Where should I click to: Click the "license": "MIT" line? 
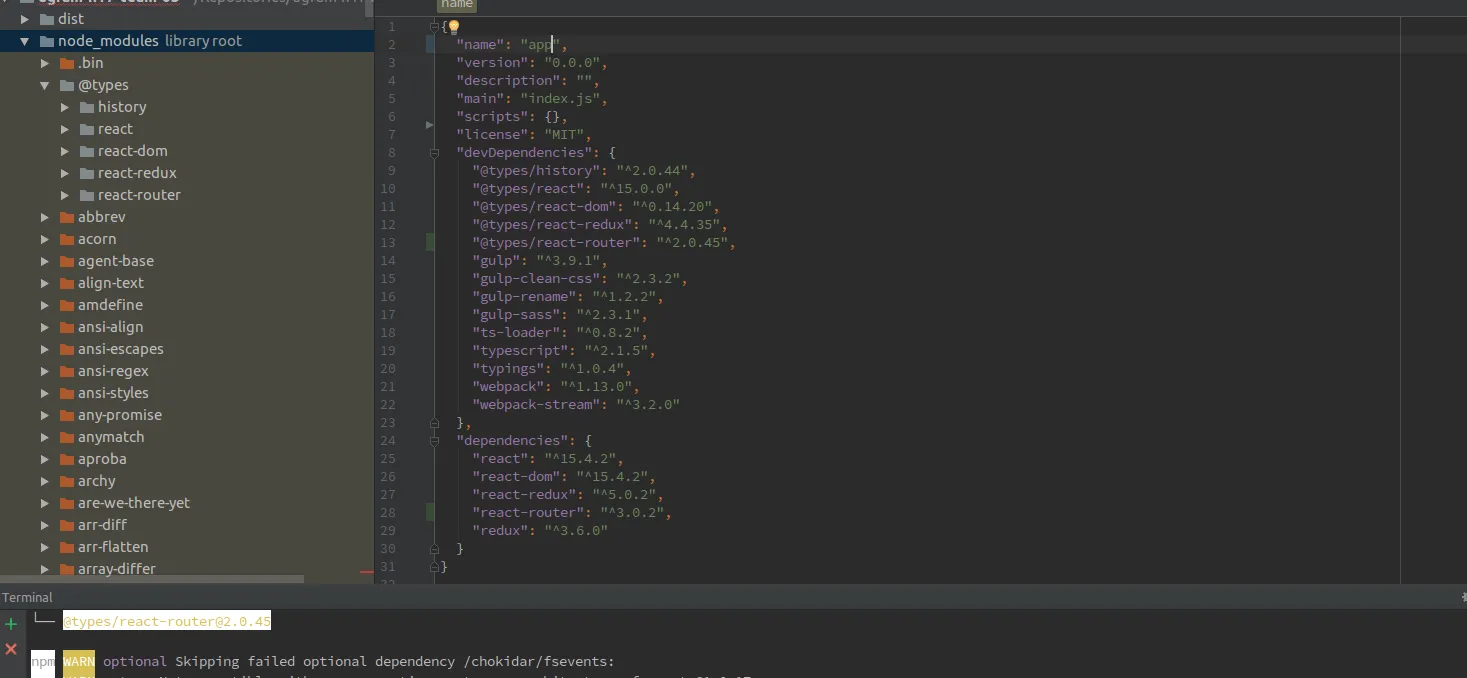524,135
